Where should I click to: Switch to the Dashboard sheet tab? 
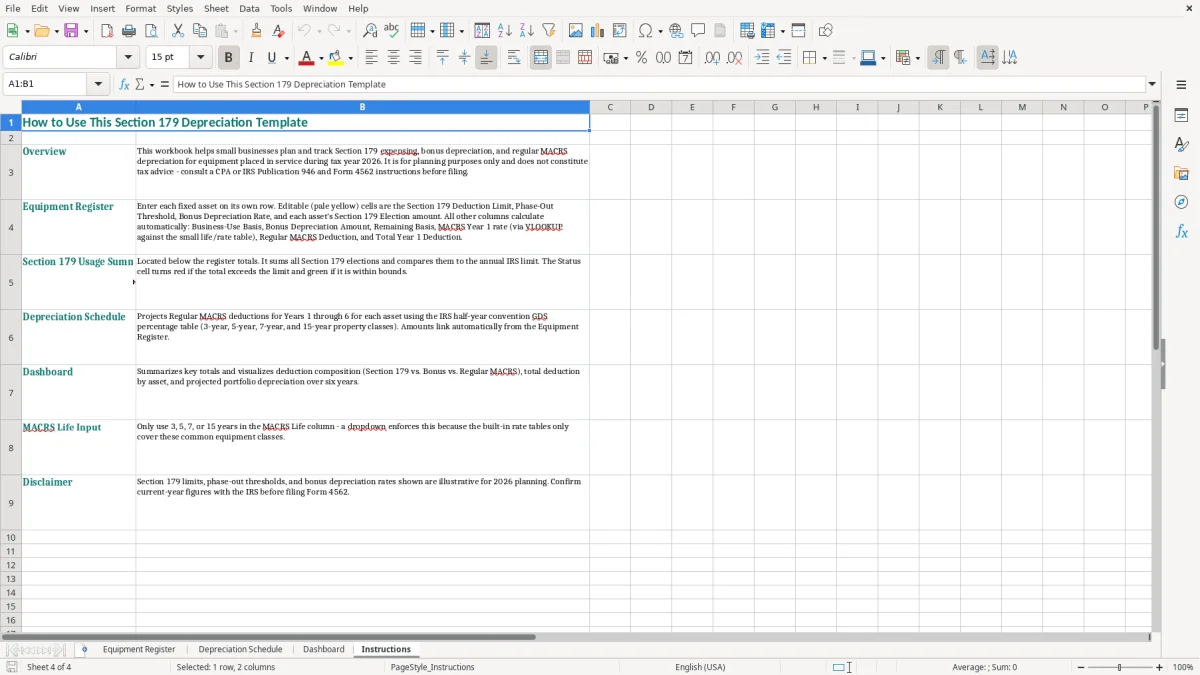[324, 649]
